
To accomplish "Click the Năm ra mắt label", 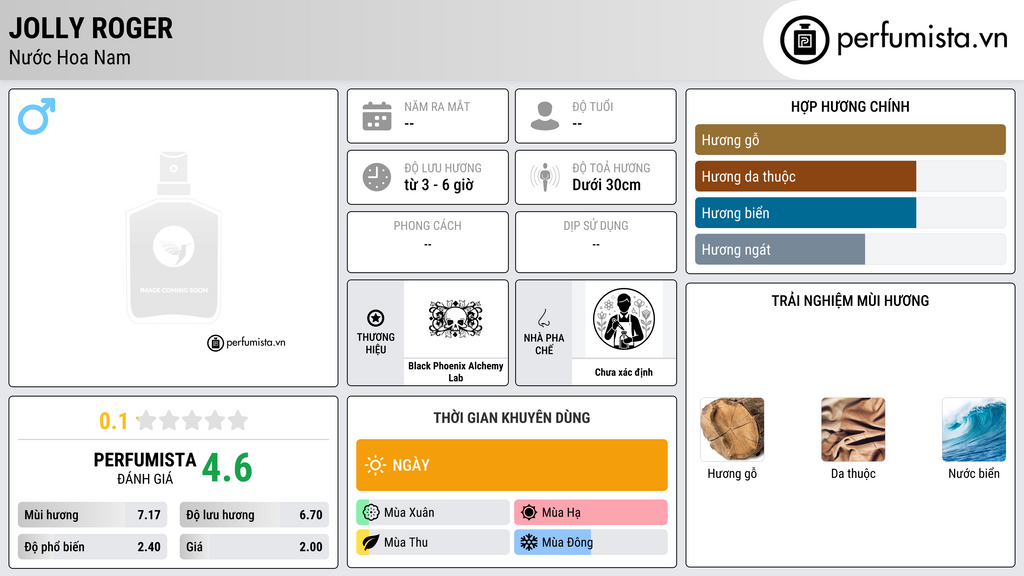I will 437,106.
